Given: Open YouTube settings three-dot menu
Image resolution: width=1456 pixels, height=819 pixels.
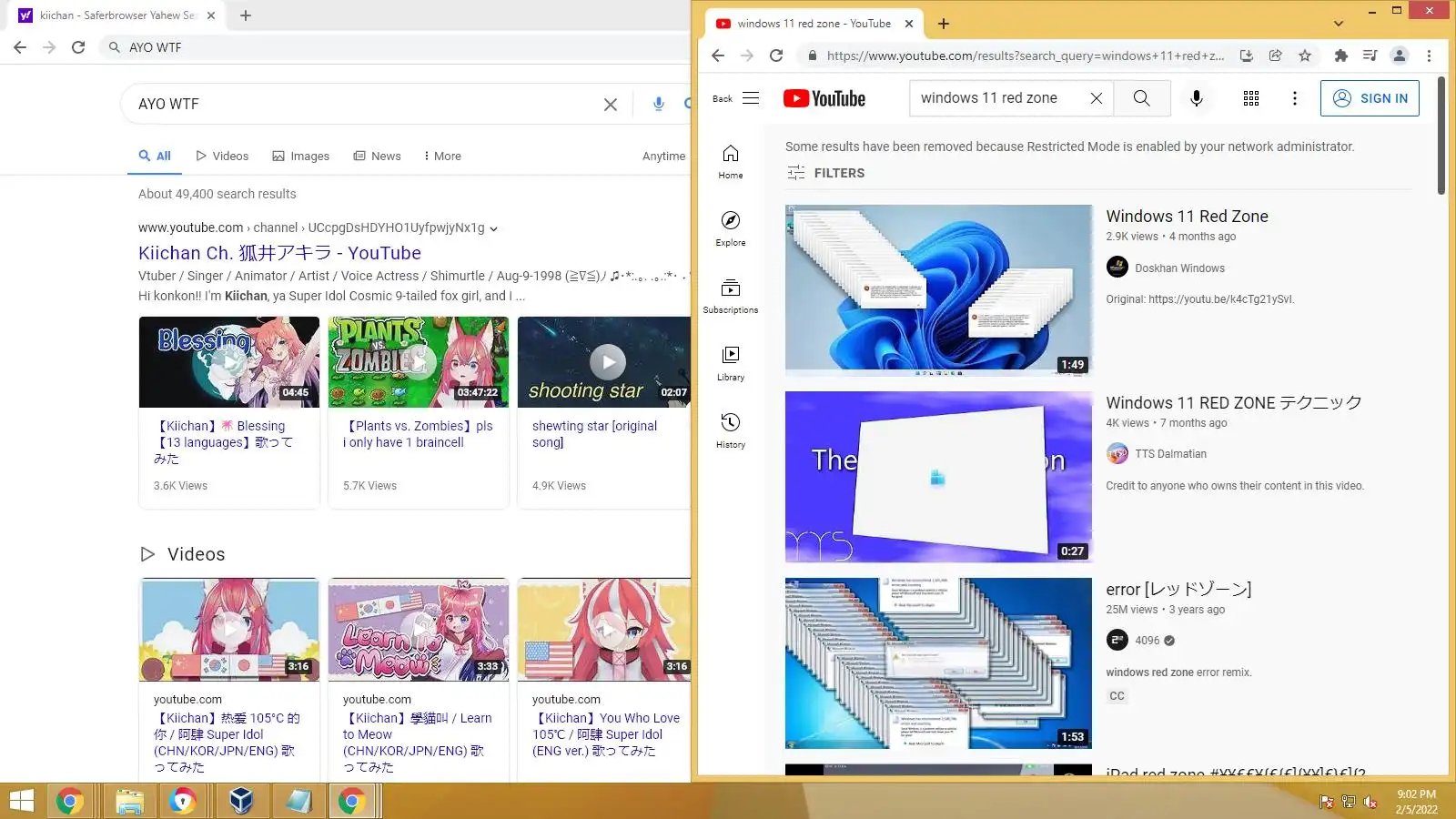Looking at the screenshot, I should [1295, 98].
